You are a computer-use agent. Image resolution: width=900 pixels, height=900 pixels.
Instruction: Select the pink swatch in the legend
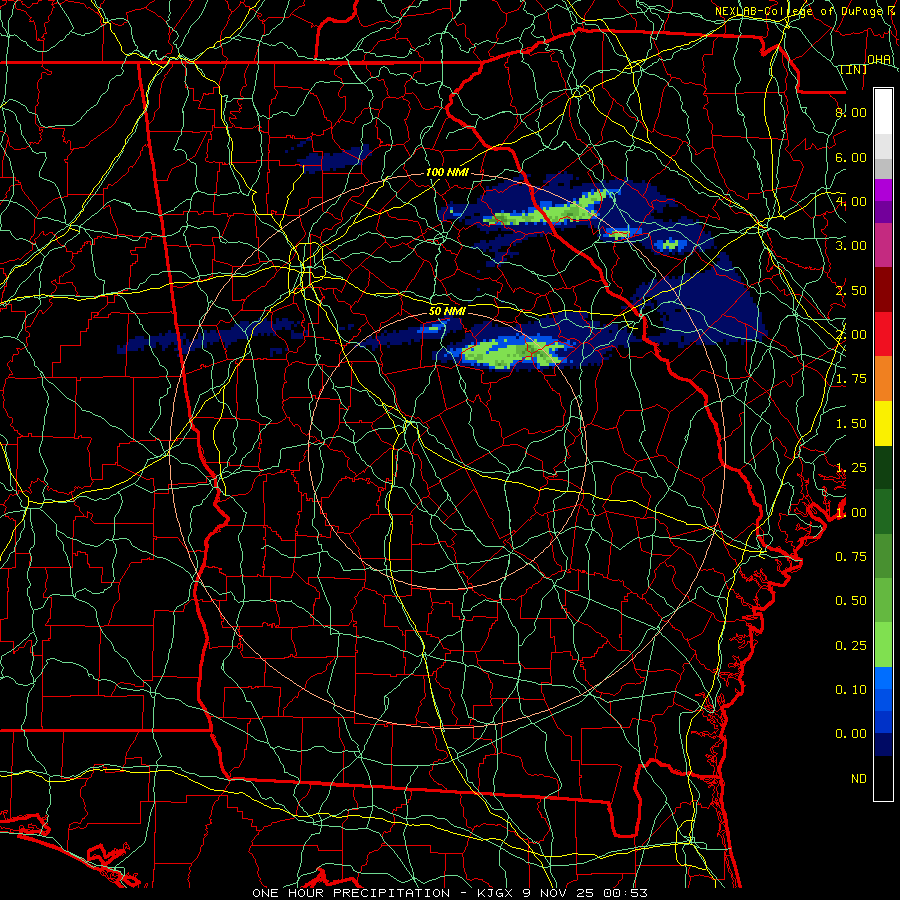point(883,245)
